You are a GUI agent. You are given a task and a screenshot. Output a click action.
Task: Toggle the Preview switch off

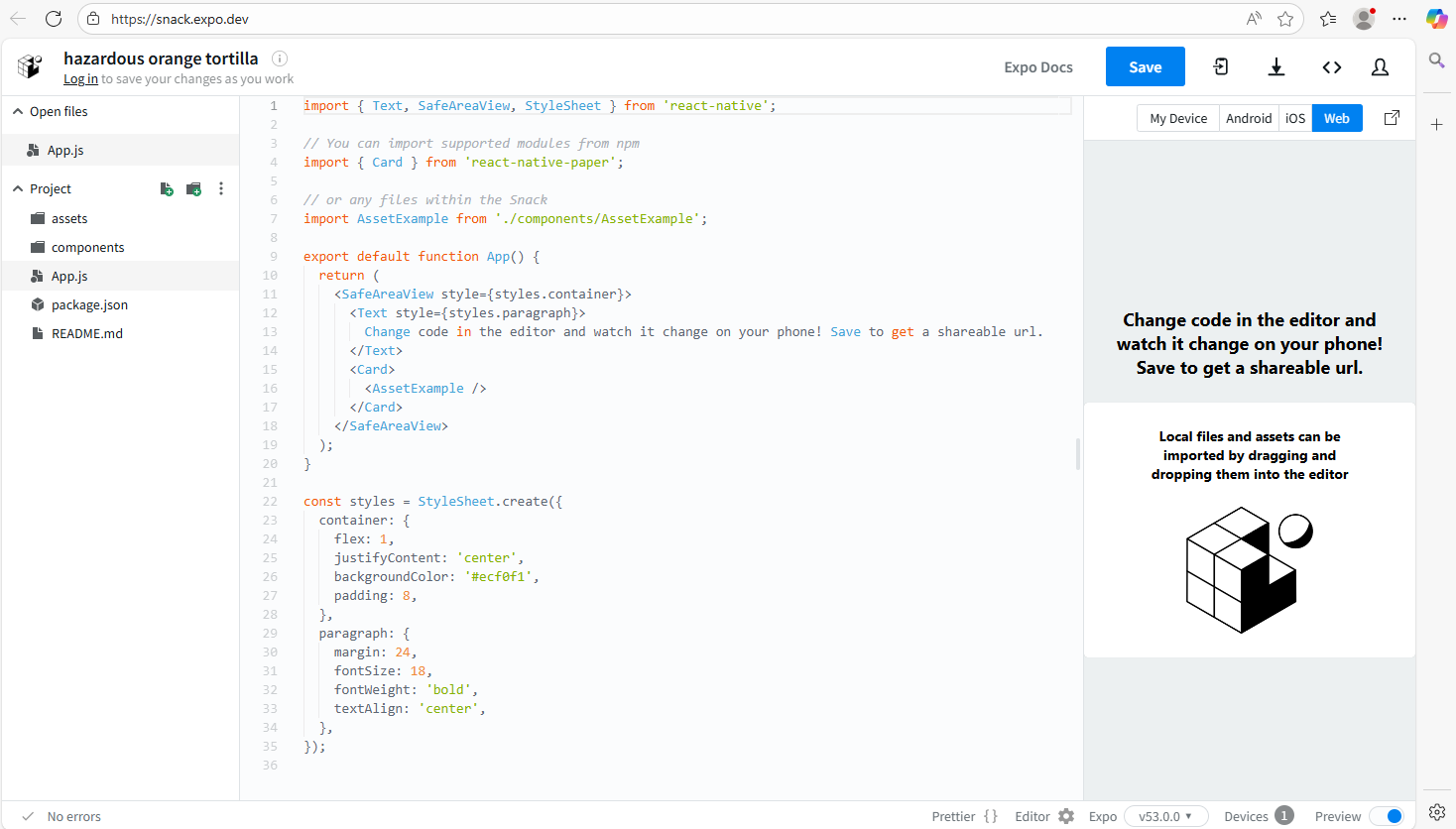[1387, 816]
